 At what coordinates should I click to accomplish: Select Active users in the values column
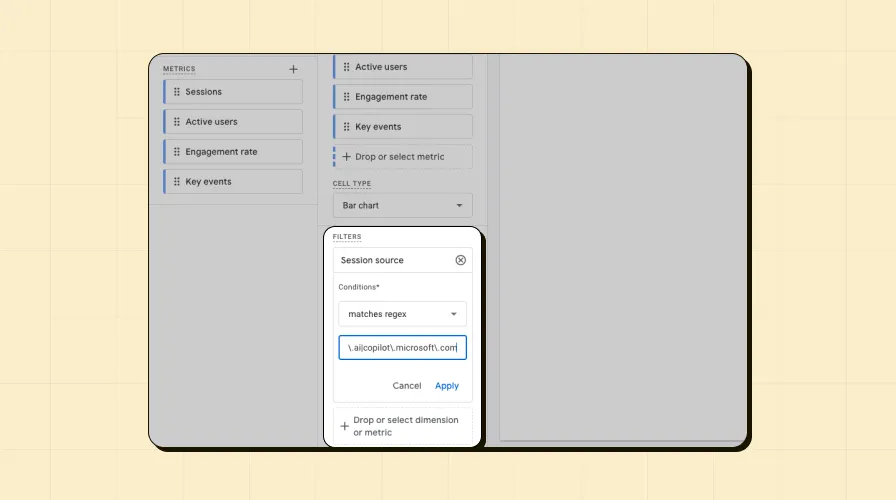[403, 67]
